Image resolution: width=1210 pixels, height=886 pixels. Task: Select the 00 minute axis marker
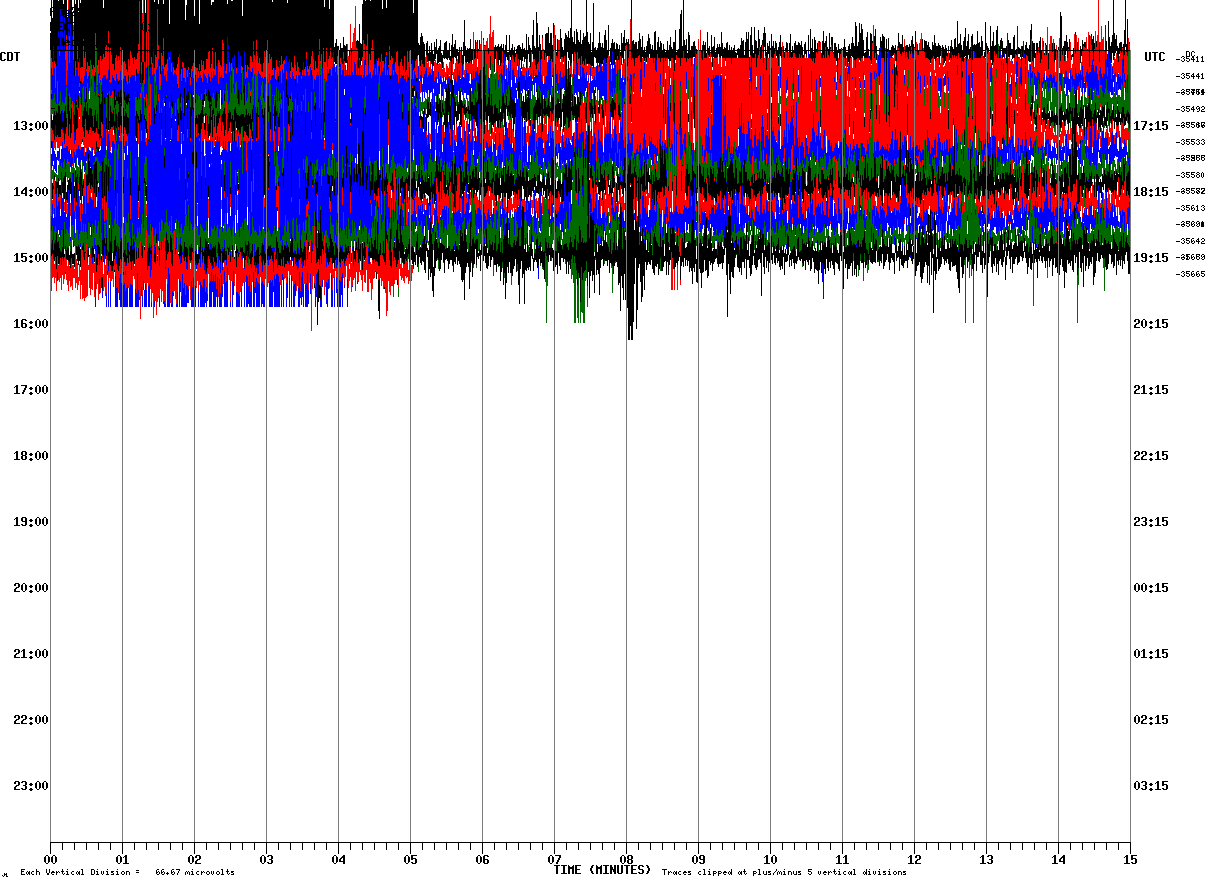pyautogui.click(x=50, y=860)
